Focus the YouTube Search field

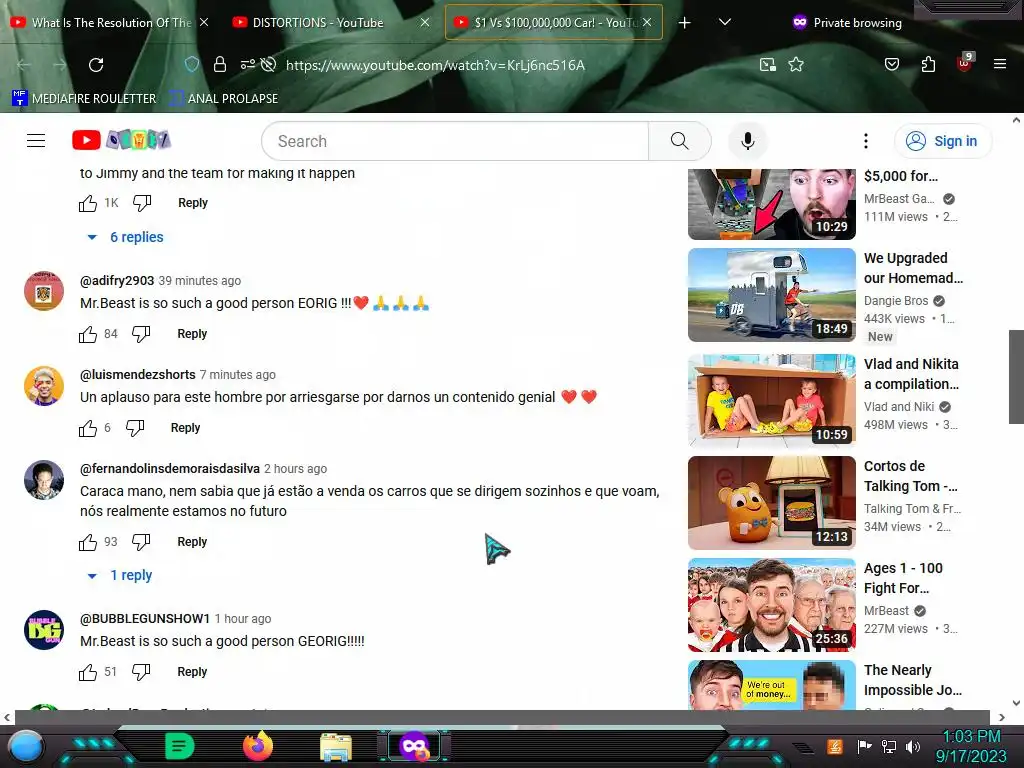click(455, 141)
